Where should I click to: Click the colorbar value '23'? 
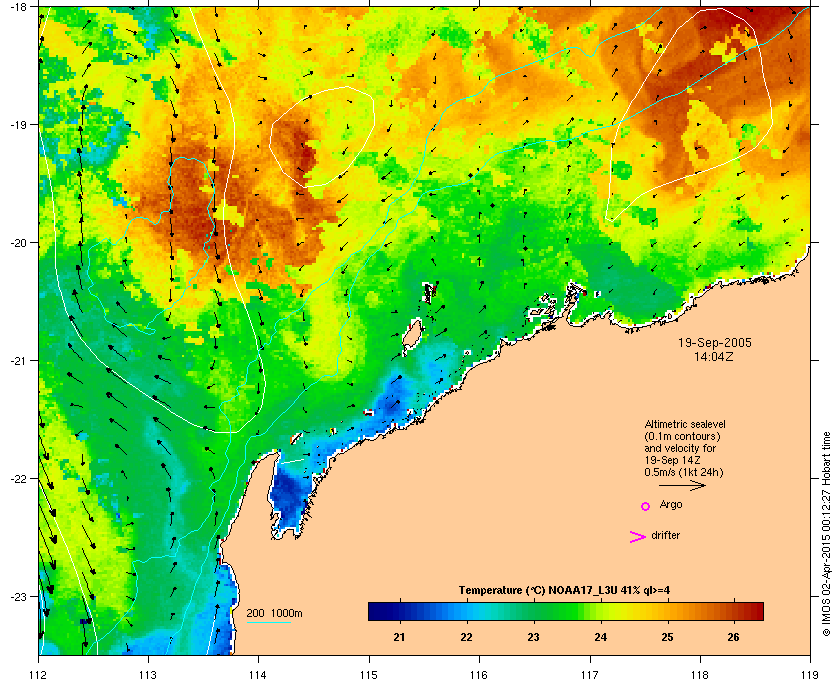533,637
